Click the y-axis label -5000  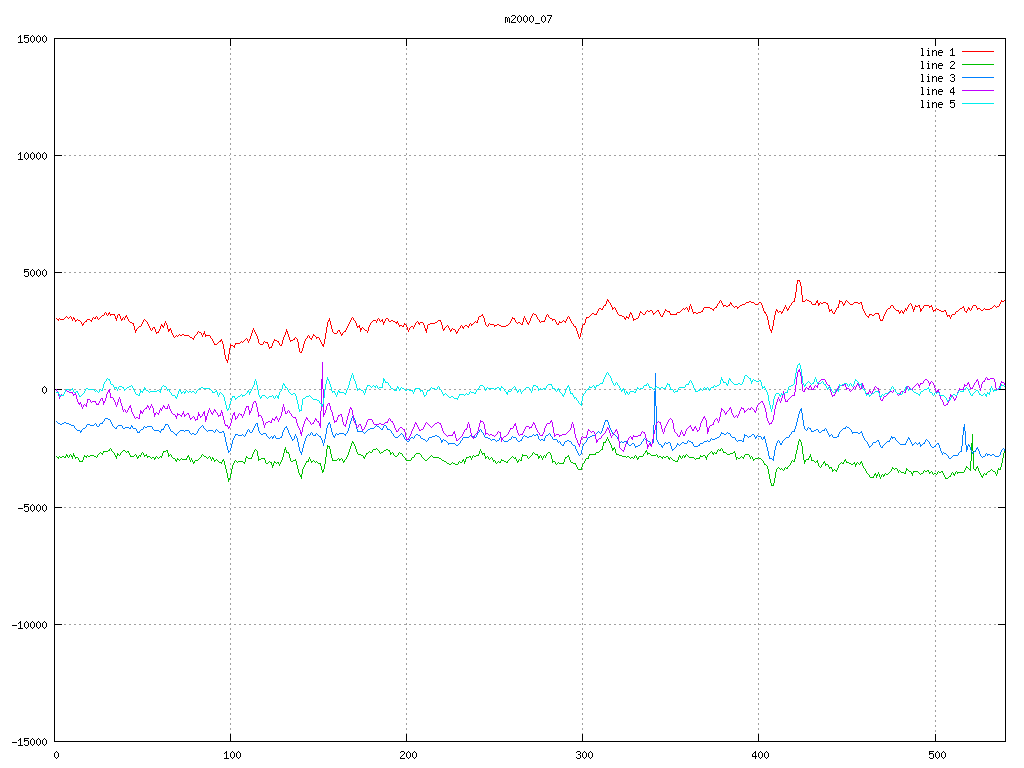pos(33,507)
